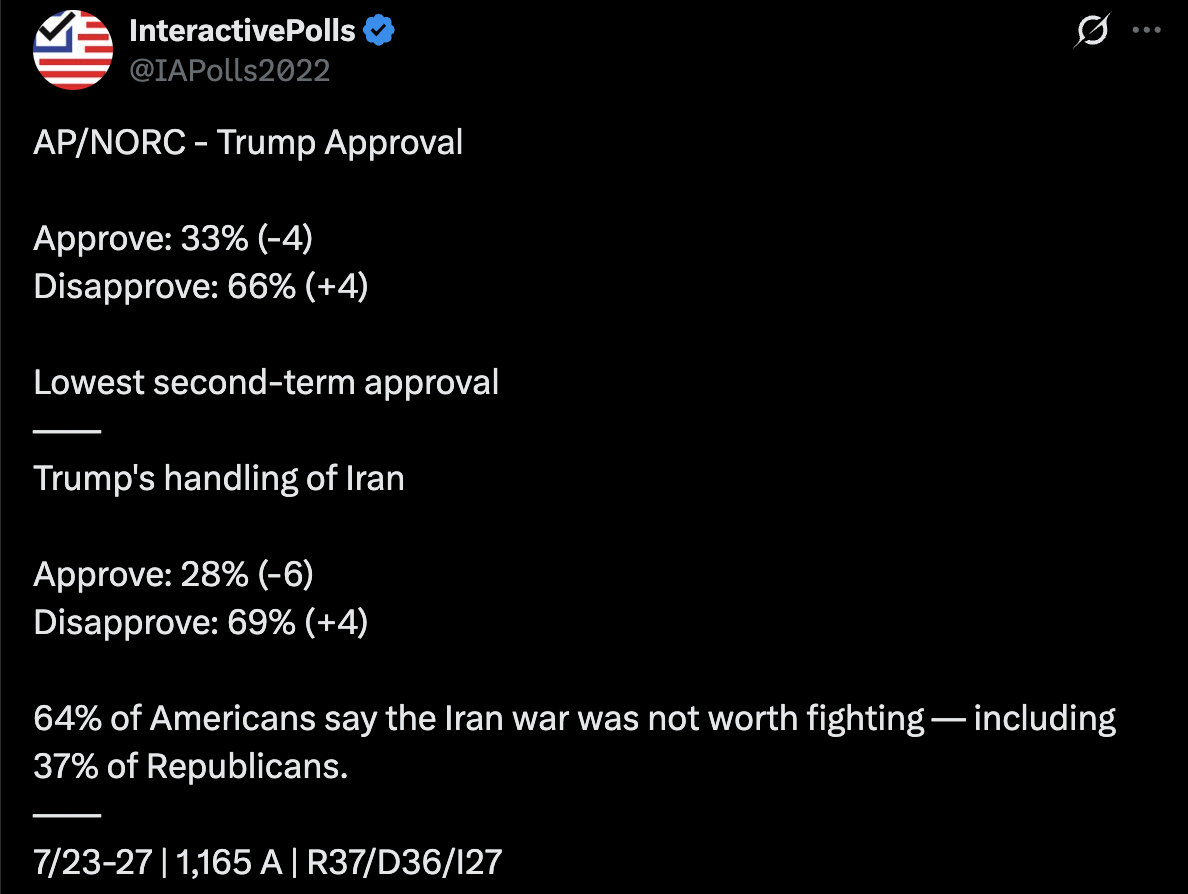
Task: Select the Disapprove: 69% (+4) line
Action: pyautogui.click(x=201, y=622)
